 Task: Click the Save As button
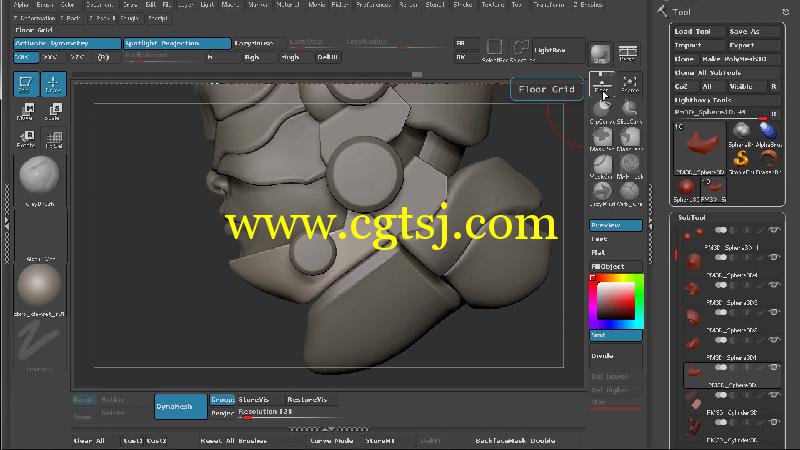tap(754, 32)
